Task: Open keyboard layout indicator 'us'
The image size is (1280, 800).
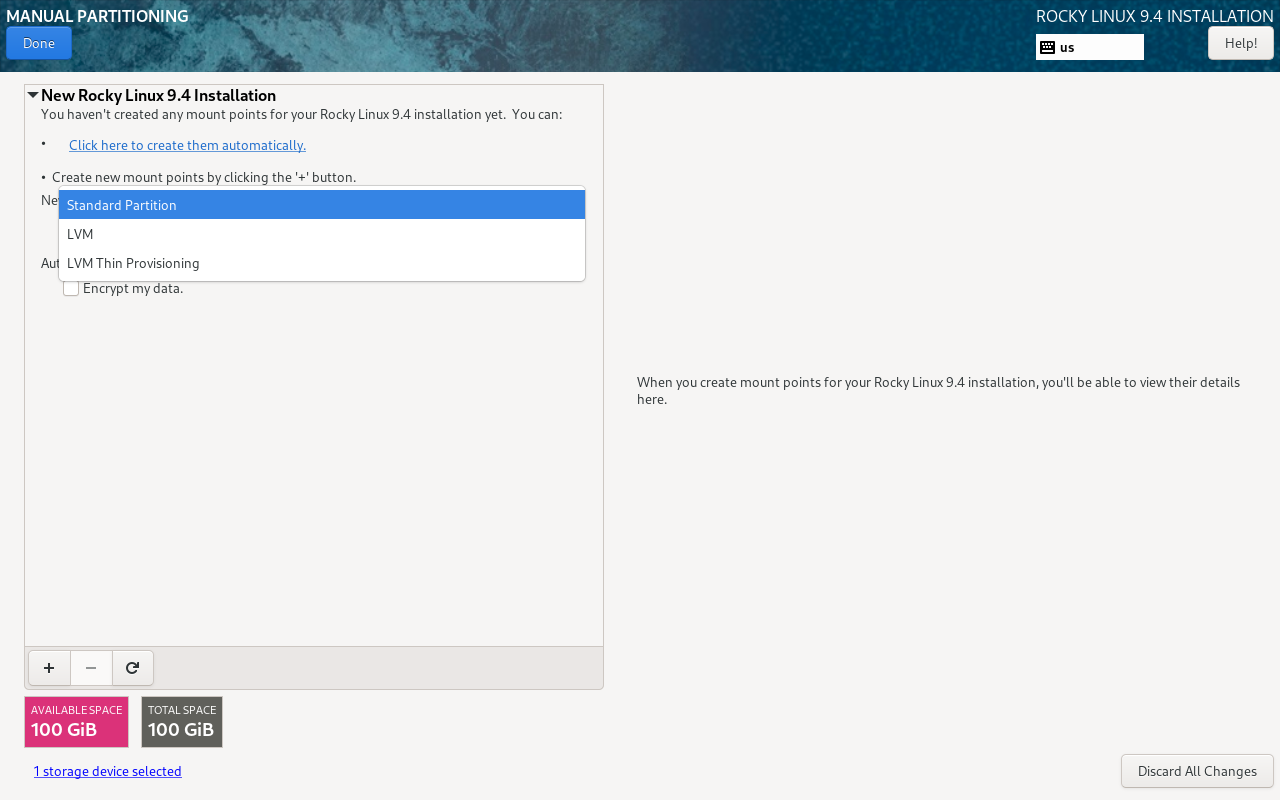Action: click(x=1090, y=47)
